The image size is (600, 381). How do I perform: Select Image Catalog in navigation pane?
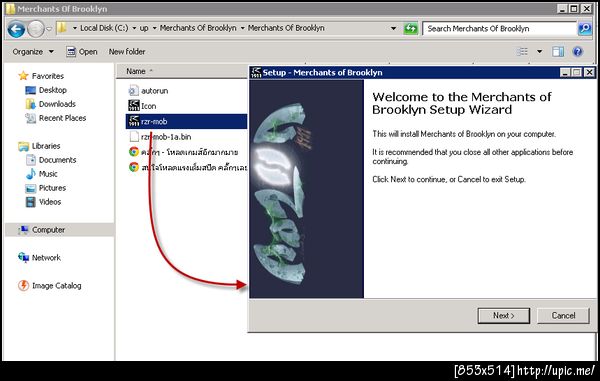click(56, 286)
